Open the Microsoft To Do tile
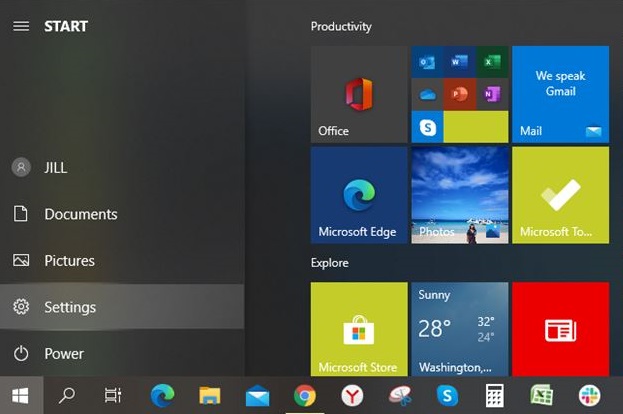 point(560,195)
